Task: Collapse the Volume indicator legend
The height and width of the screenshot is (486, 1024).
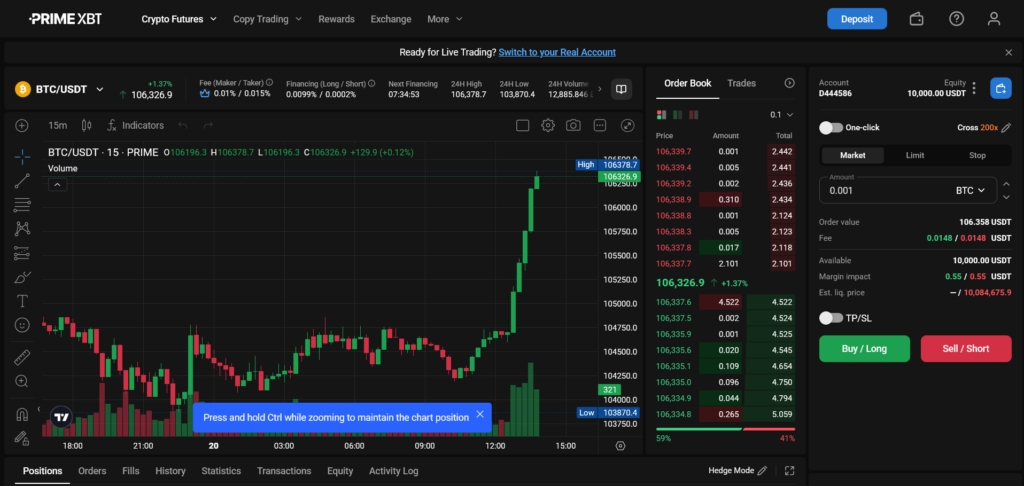Action: [57, 185]
